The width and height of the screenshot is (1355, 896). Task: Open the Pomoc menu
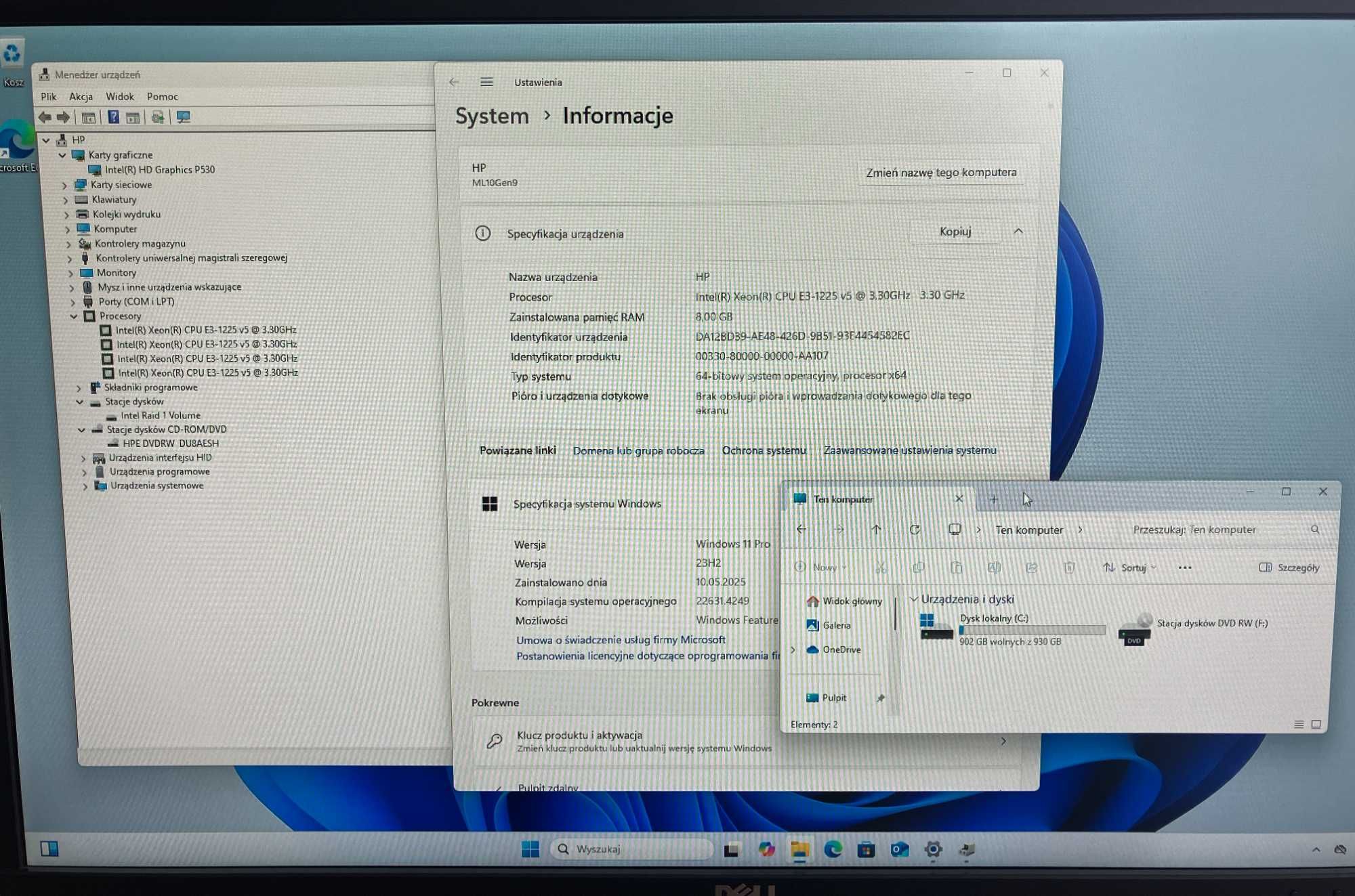(x=163, y=97)
